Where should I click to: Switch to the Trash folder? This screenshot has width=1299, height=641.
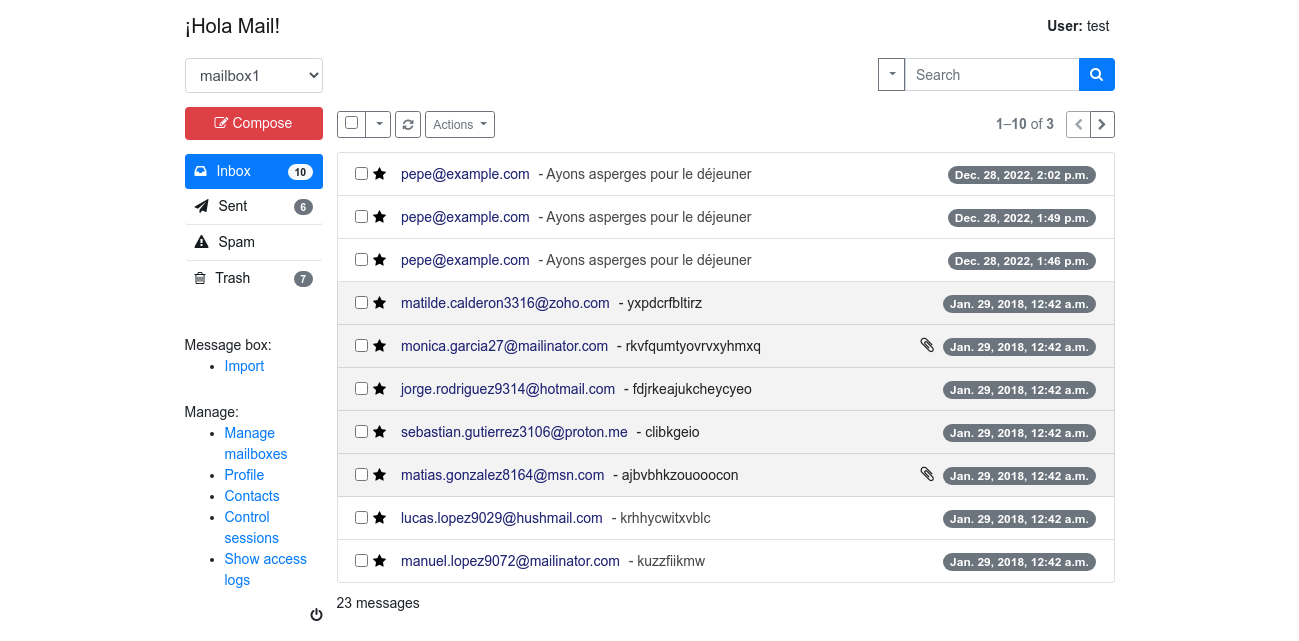[x=232, y=278]
